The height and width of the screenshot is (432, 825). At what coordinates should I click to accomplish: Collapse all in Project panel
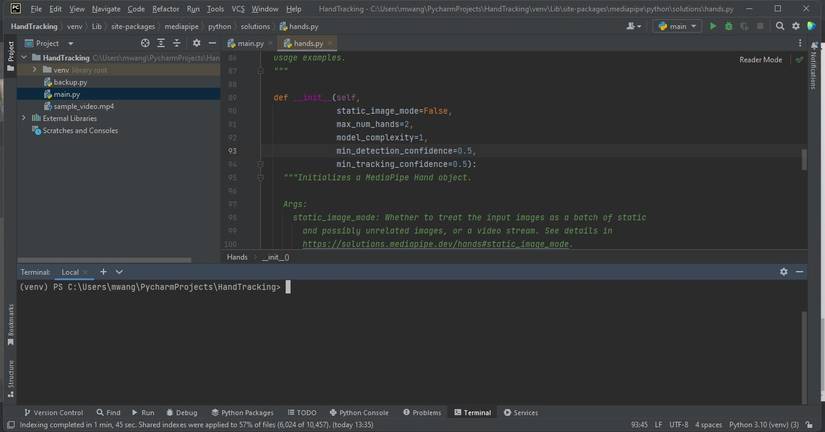(177, 44)
